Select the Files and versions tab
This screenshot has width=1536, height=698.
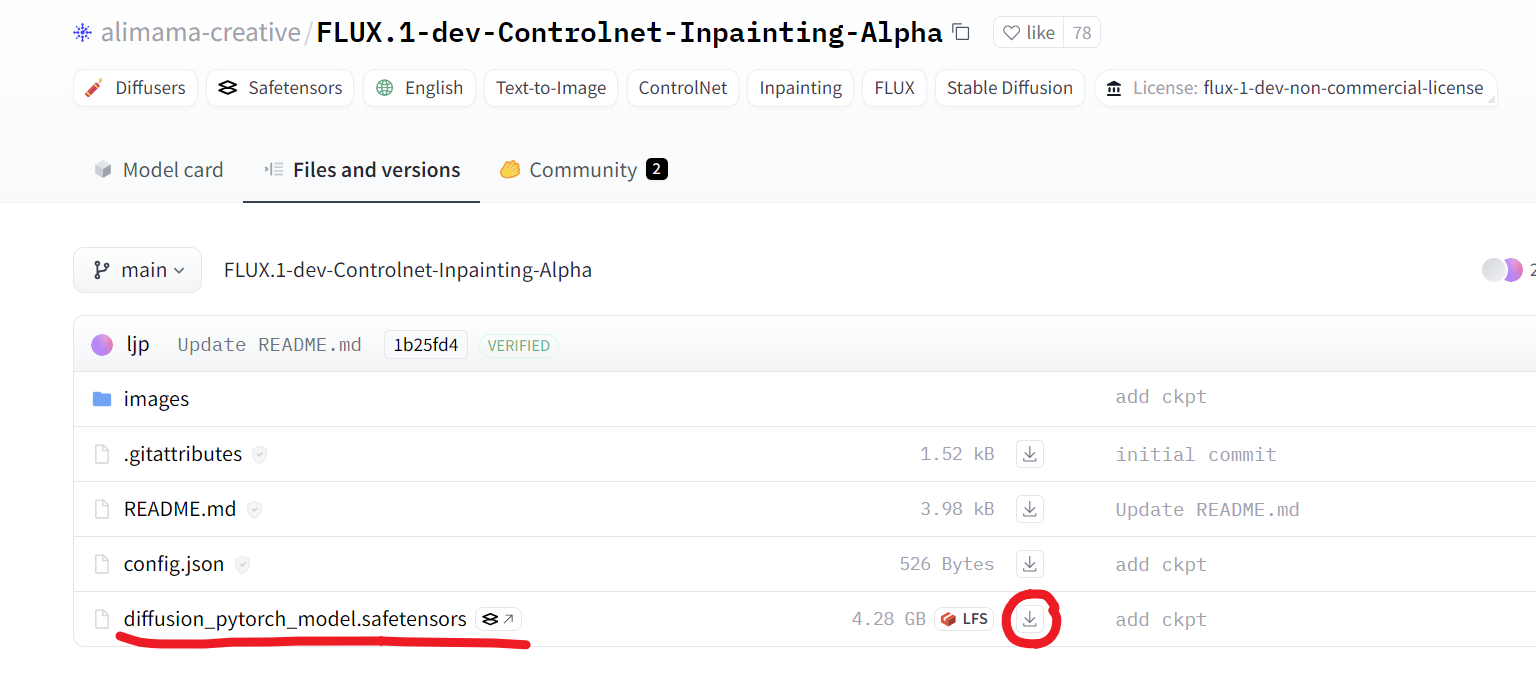[362, 170]
